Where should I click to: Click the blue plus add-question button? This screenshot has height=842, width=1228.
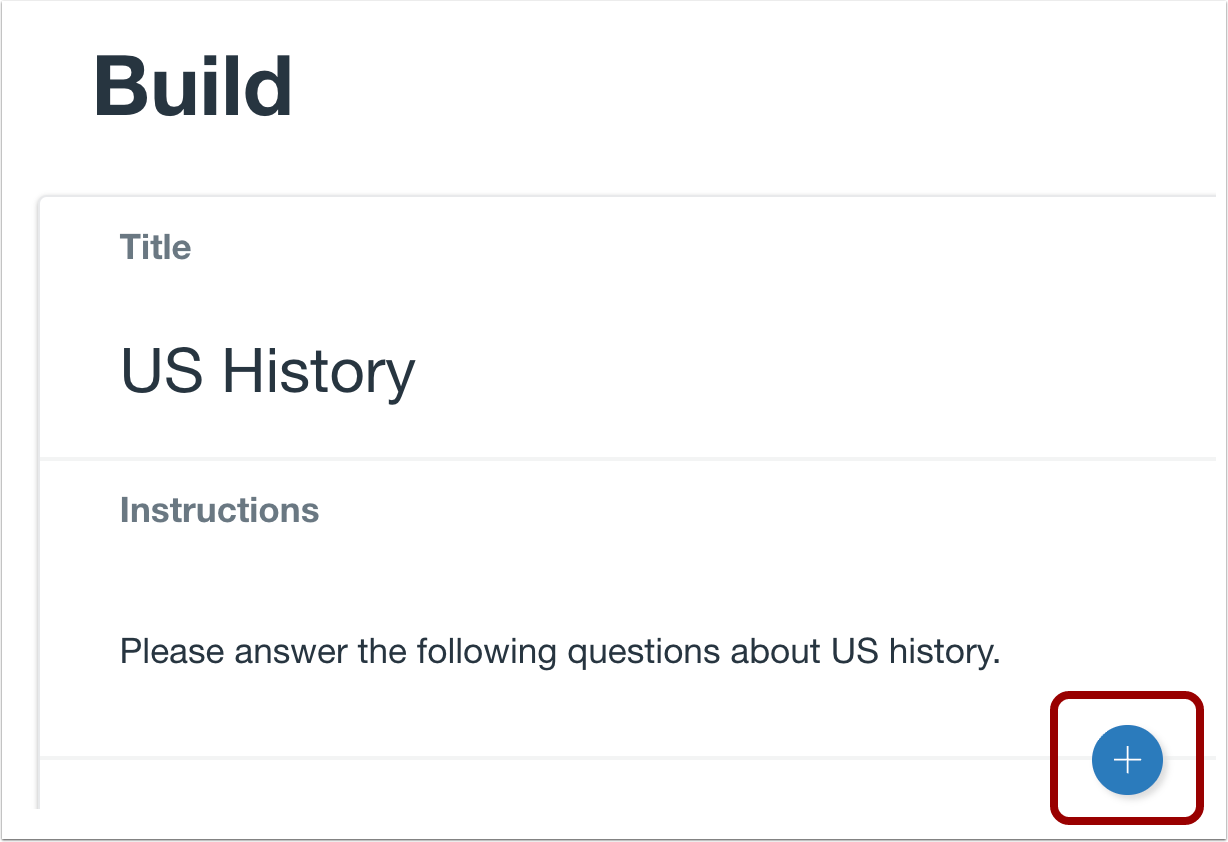[x=1127, y=760]
